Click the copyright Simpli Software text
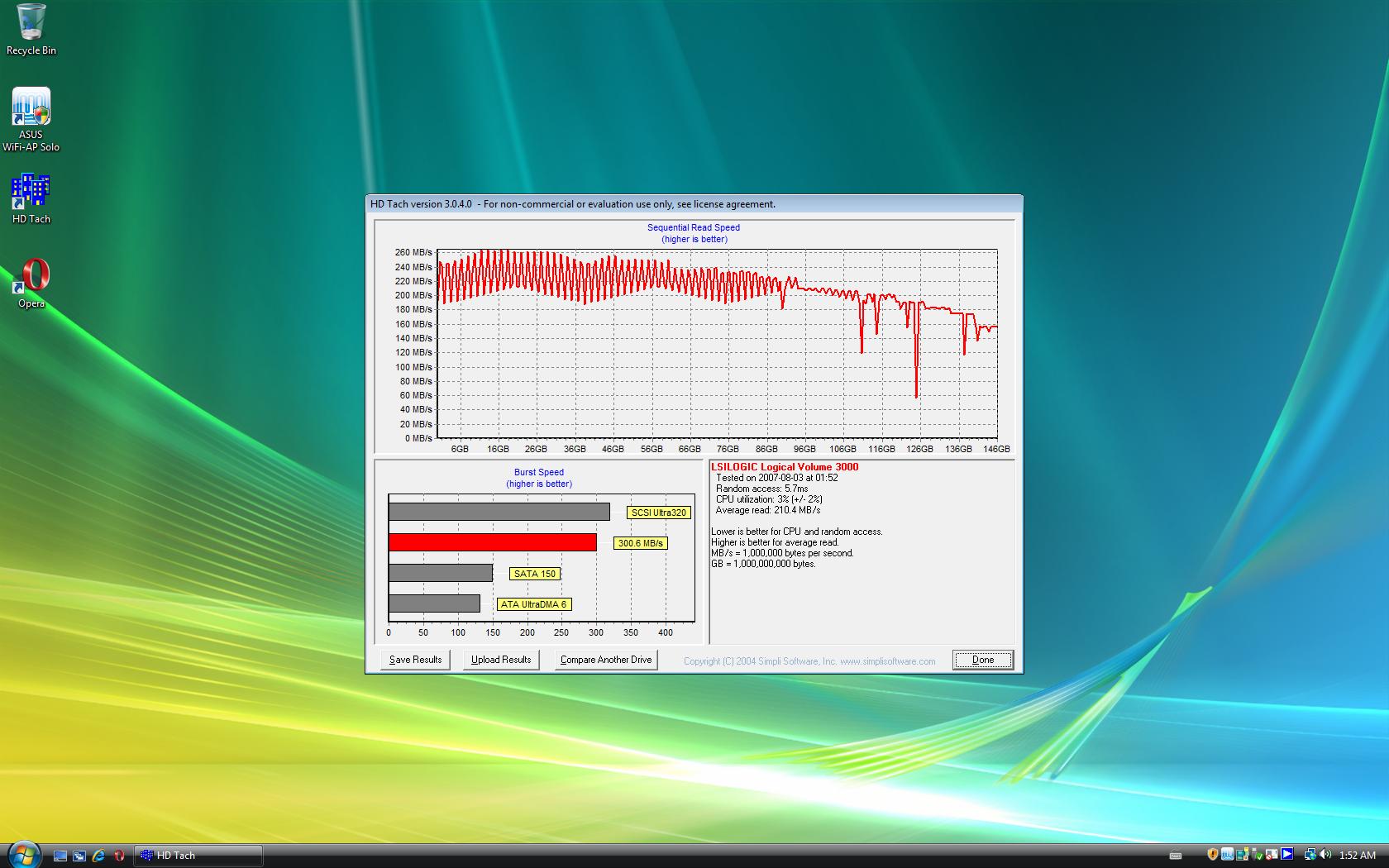The width and height of the screenshot is (1389, 868). point(809,661)
